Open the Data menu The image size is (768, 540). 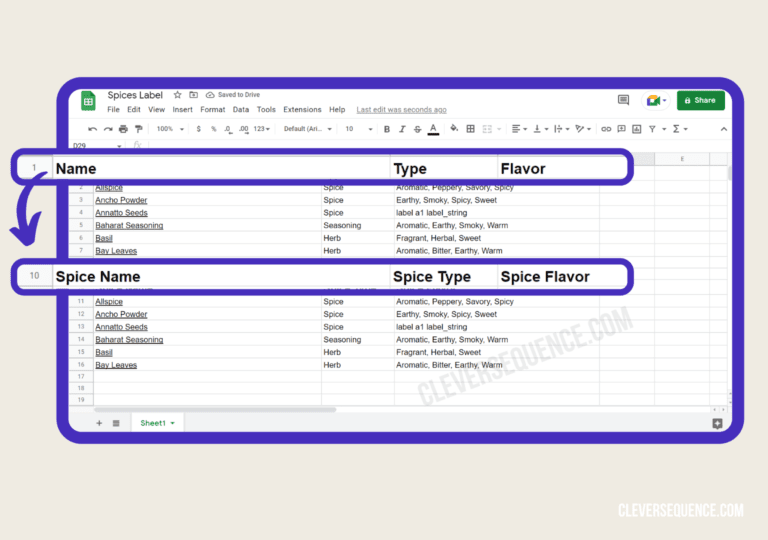(x=240, y=109)
